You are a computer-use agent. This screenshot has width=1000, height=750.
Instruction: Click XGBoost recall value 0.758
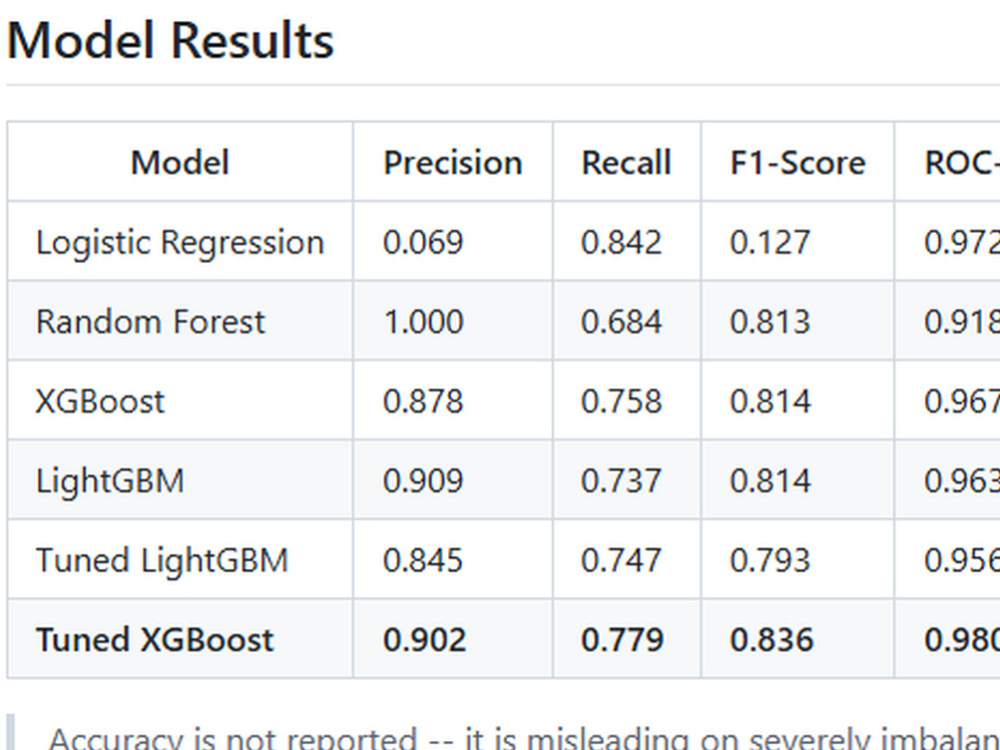click(621, 401)
